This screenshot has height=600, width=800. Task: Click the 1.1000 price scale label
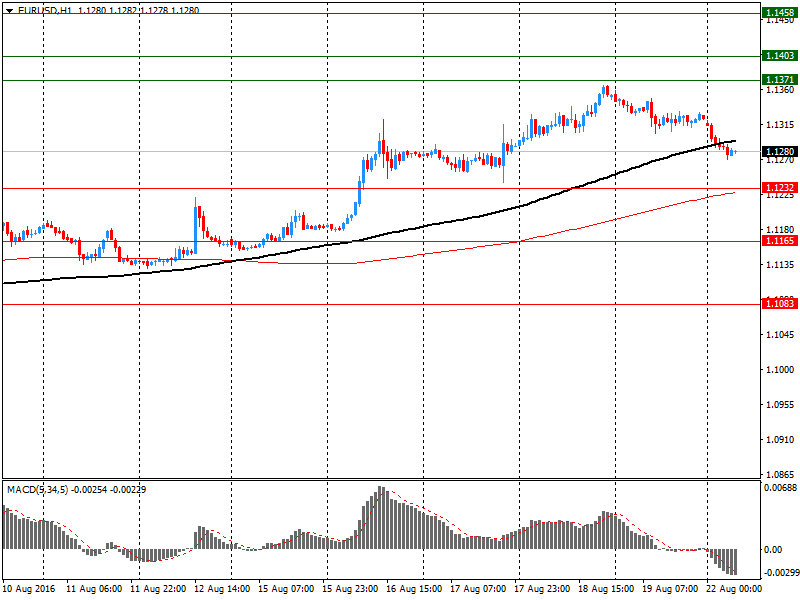click(x=780, y=370)
